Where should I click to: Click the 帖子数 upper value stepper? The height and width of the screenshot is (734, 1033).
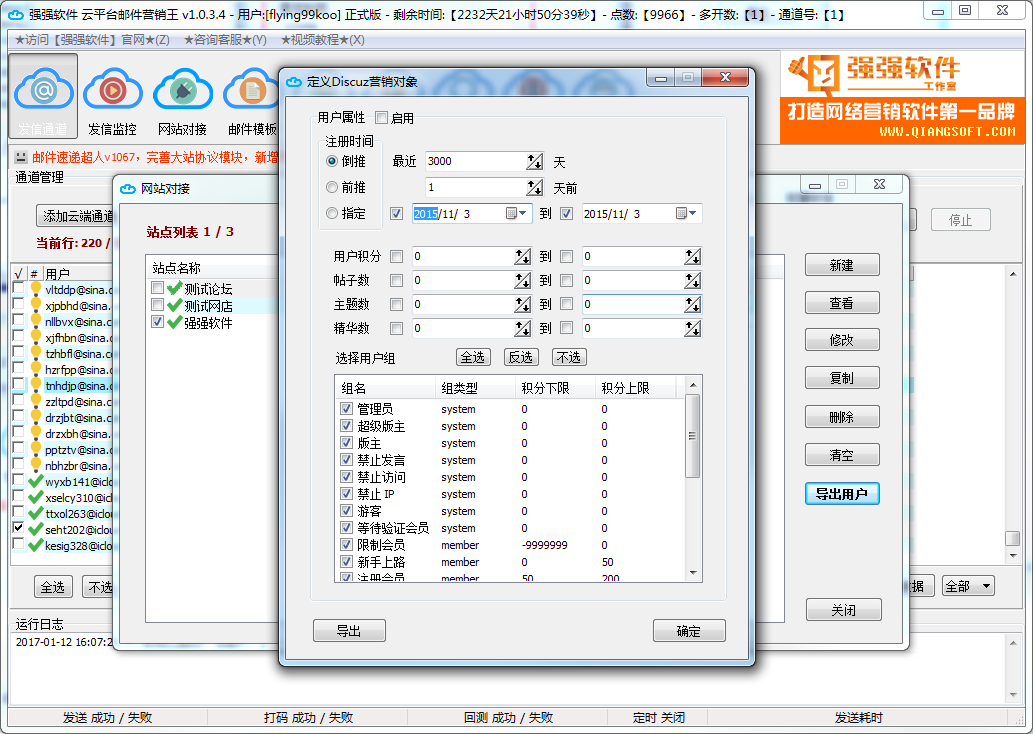coord(692,281)
